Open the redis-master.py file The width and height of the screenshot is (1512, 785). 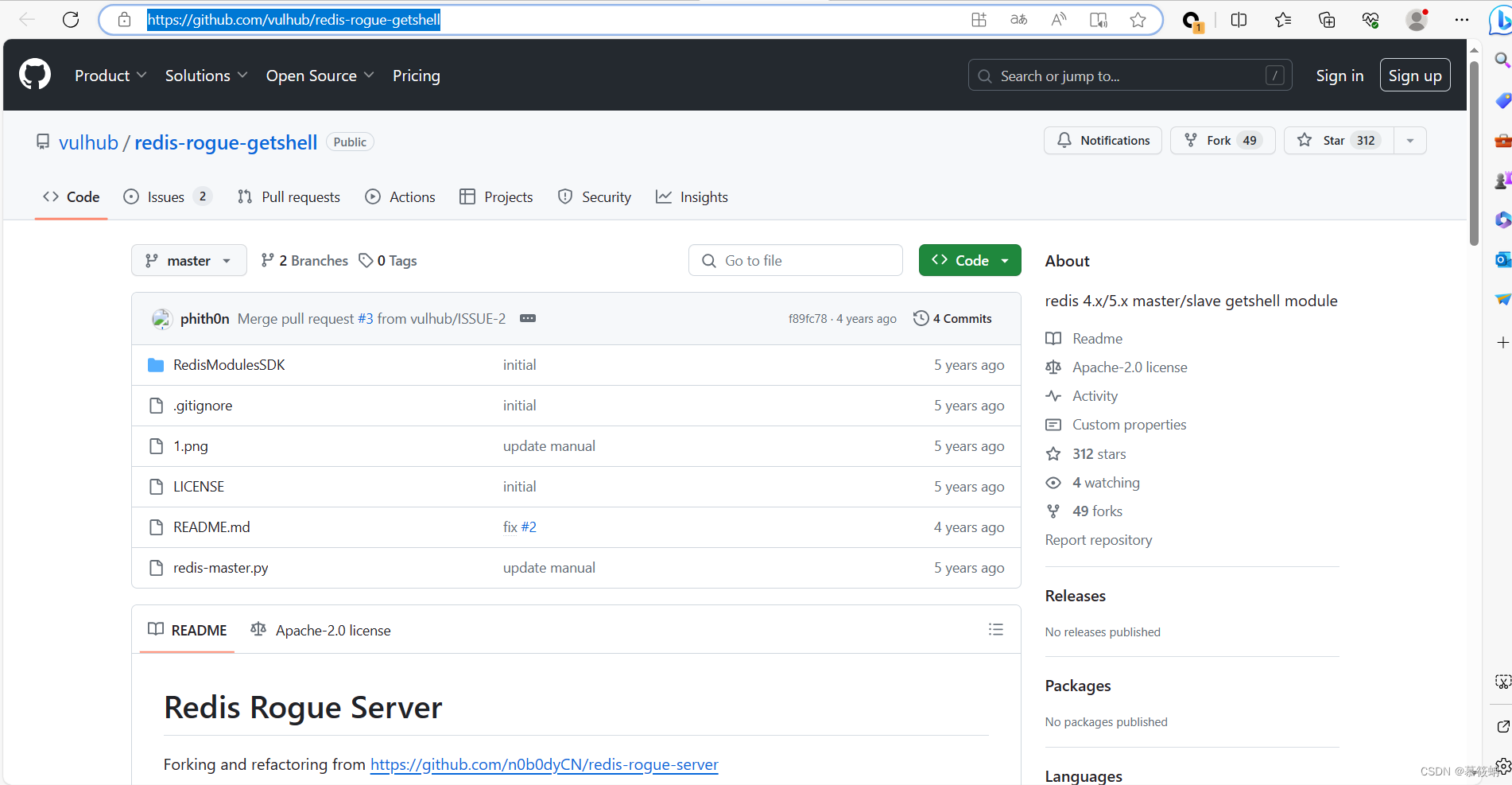coord(221,568)
